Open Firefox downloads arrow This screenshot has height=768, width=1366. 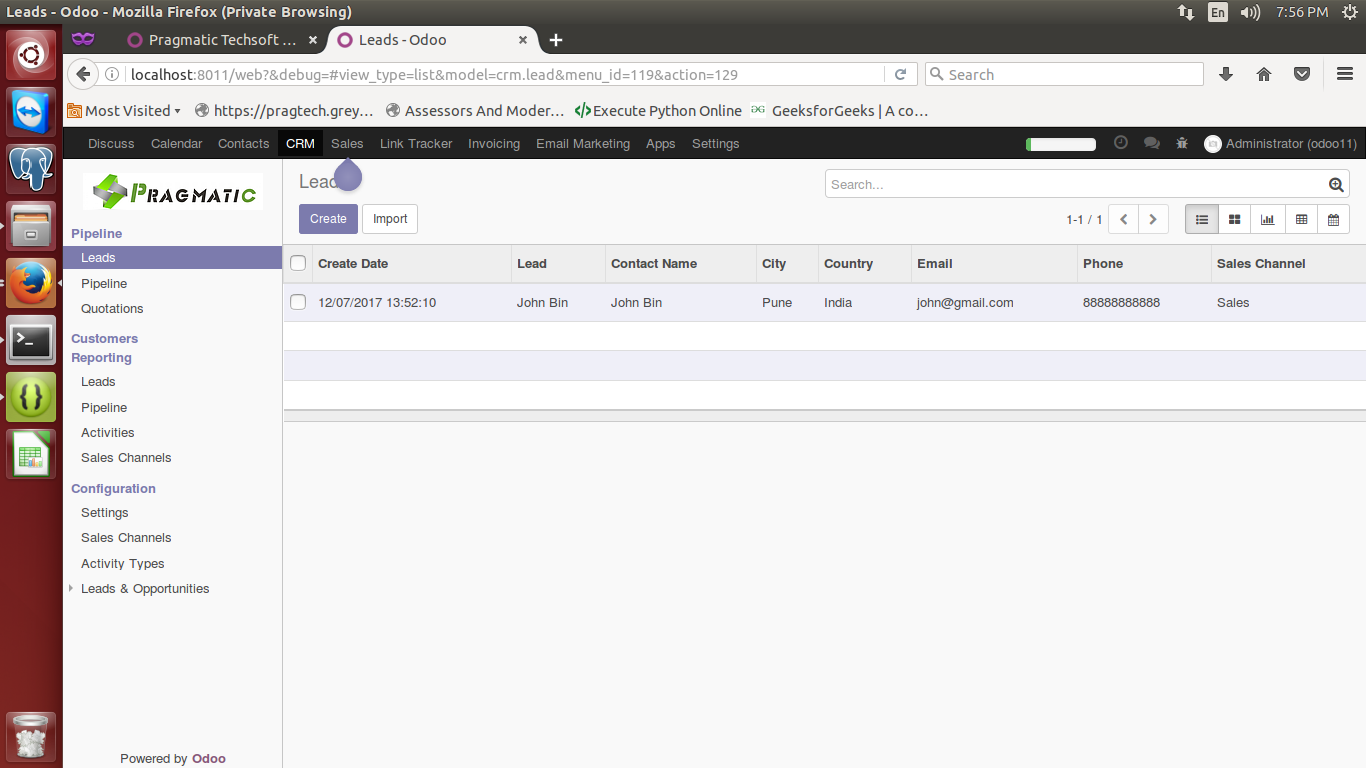(1226, 74)
